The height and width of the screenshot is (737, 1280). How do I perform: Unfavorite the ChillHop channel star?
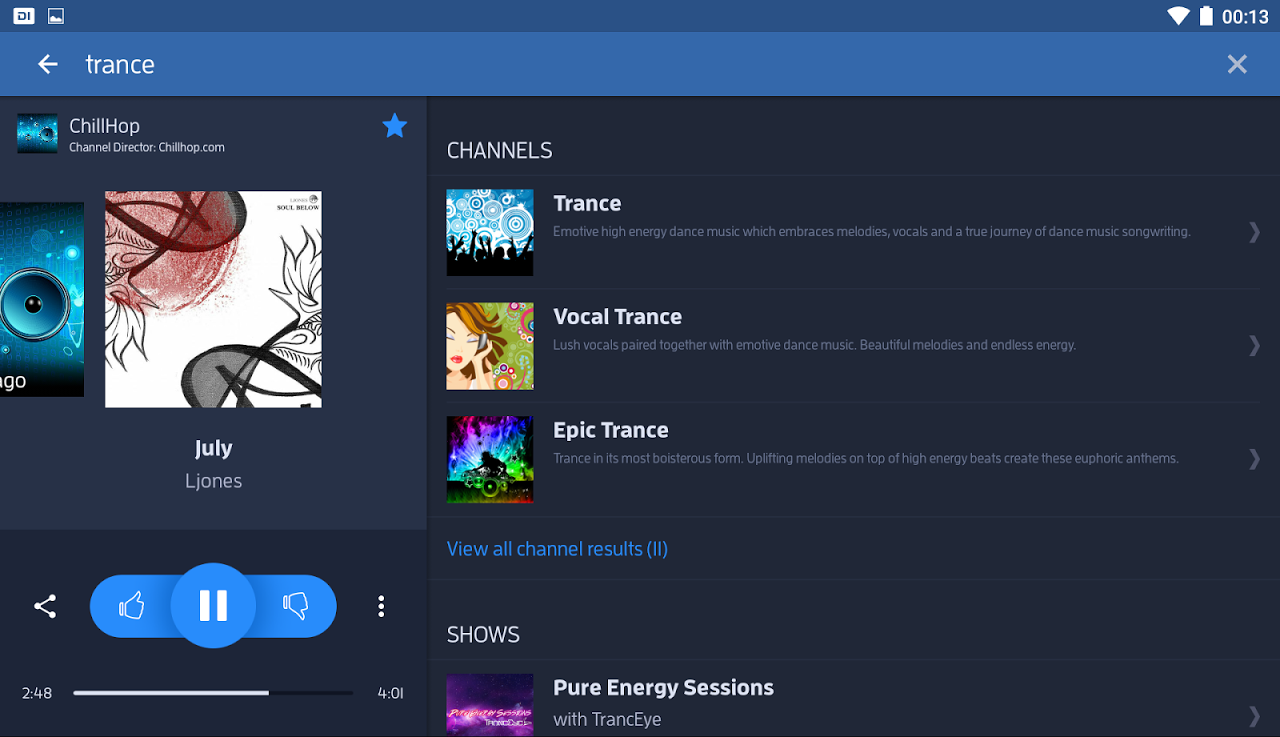(x=395, y=126)
